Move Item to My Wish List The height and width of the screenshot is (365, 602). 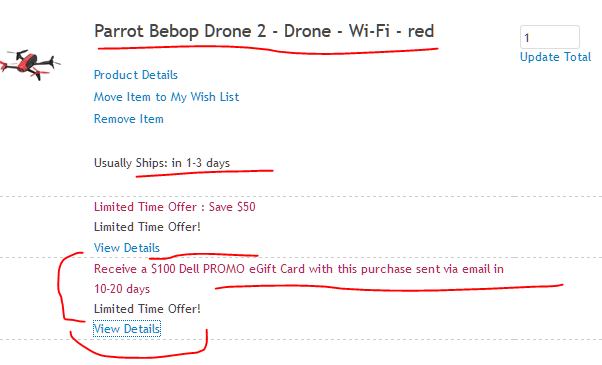point(166,97)
